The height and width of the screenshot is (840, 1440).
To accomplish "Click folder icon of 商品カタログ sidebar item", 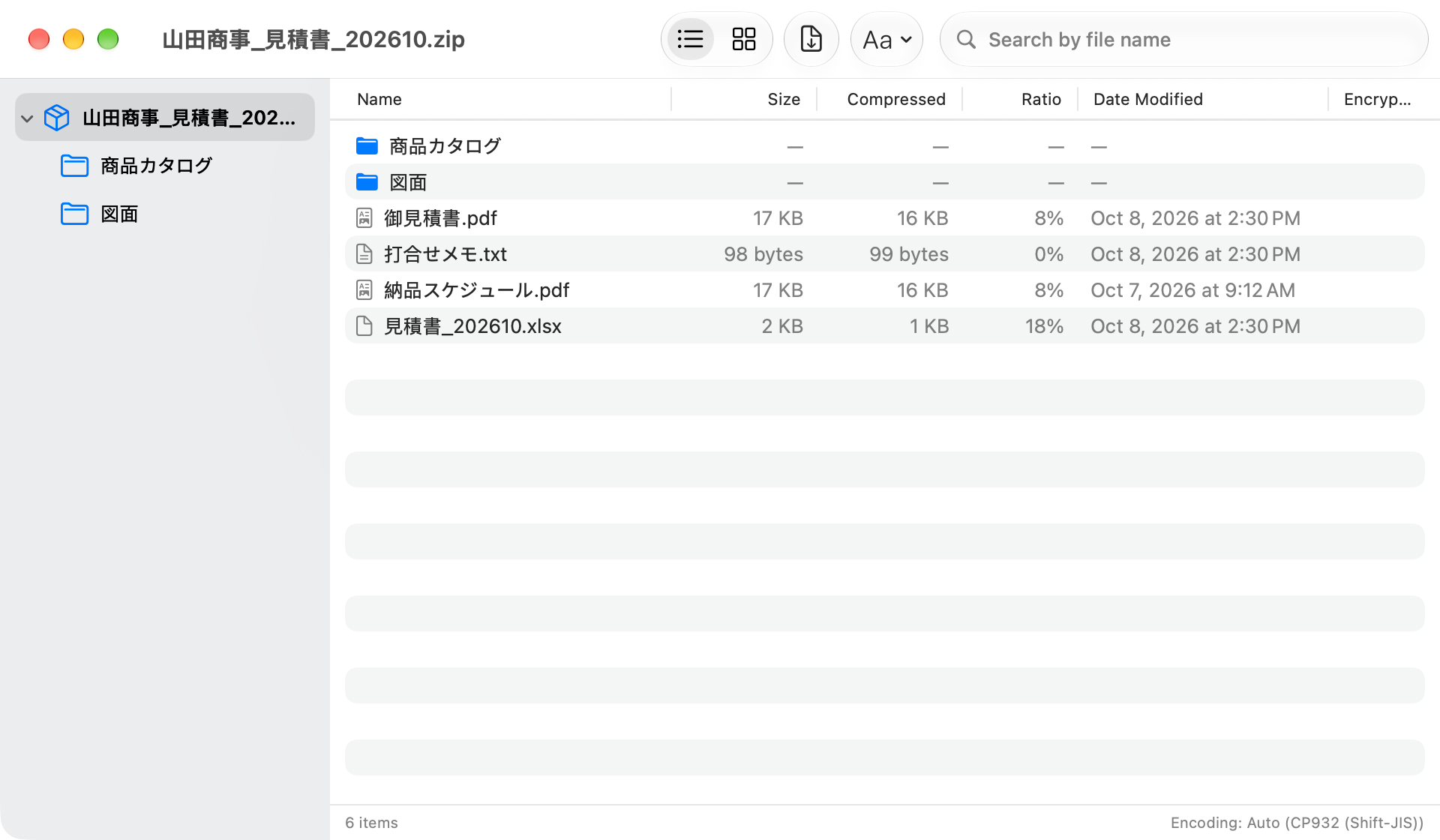I will (74, 166).
